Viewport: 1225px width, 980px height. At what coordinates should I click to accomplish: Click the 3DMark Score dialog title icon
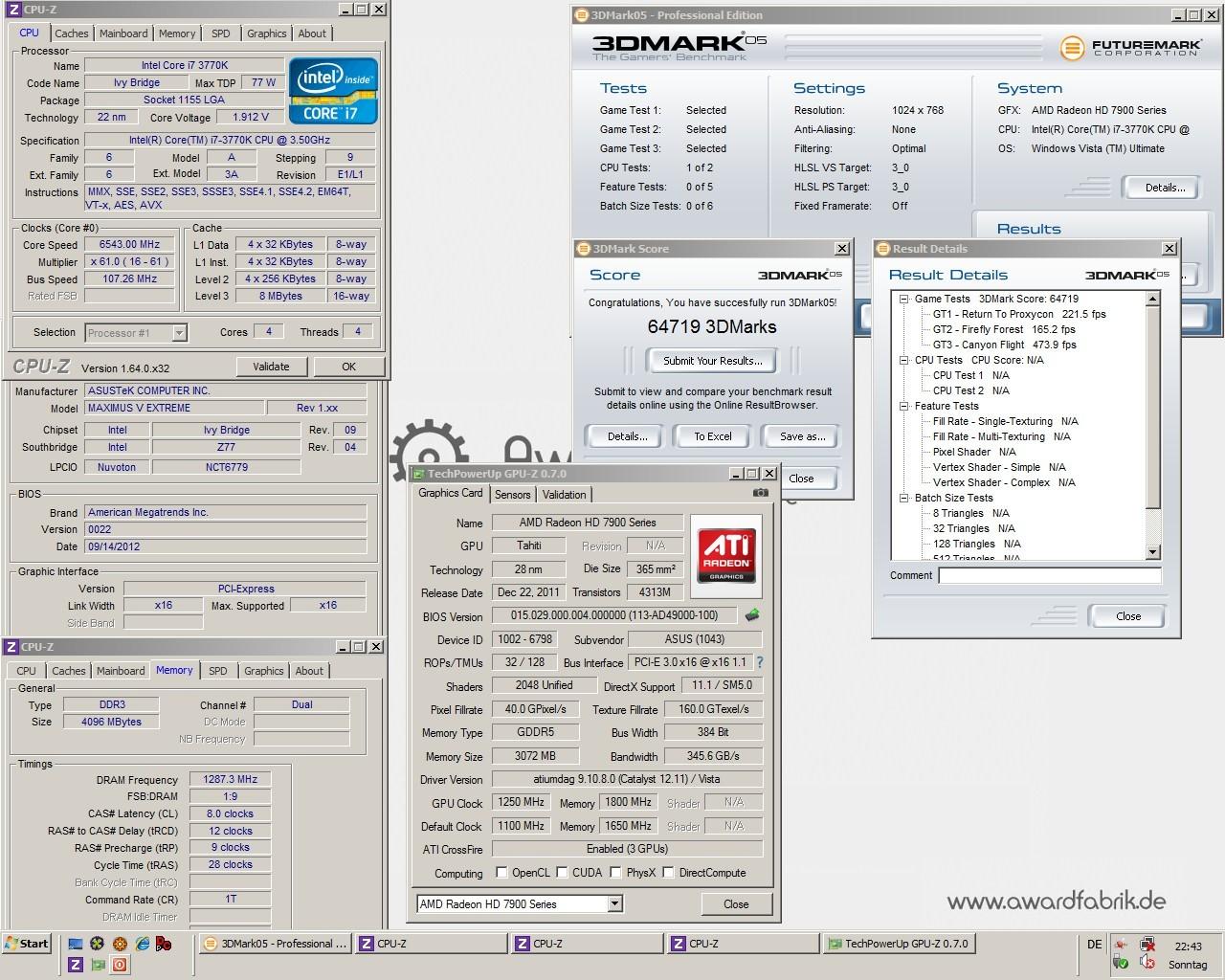pyautogui.click(x=583, y=249)
